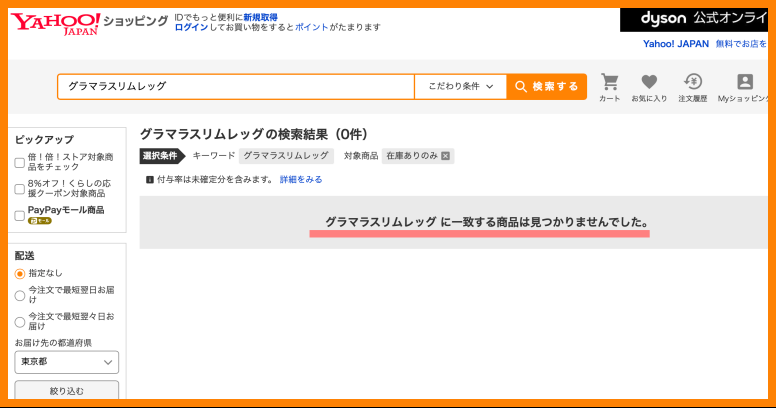Click the info icon beside 付与率 notice

(x=150, y=180)
